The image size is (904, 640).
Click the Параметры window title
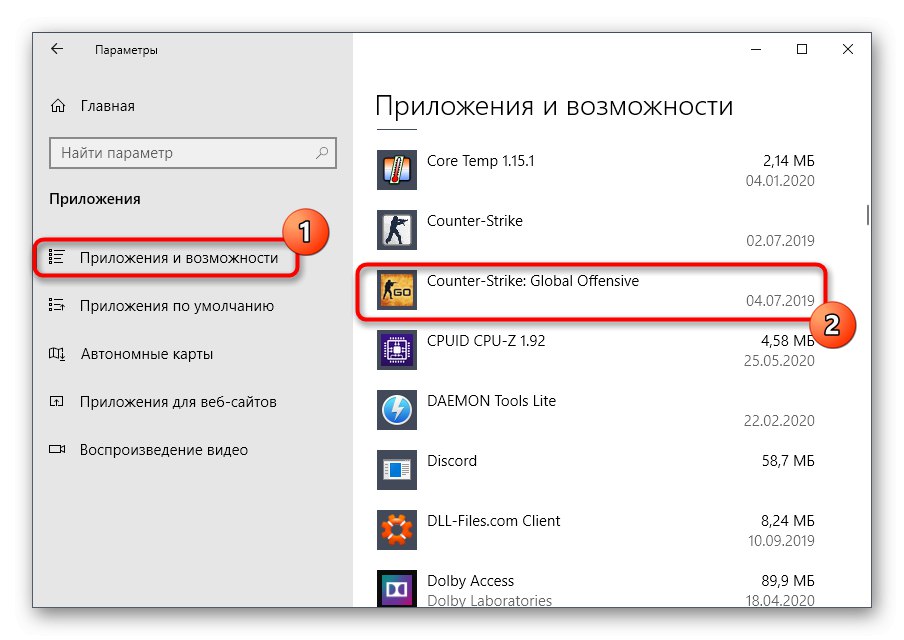pyautogui.click(x=126, y=50)
